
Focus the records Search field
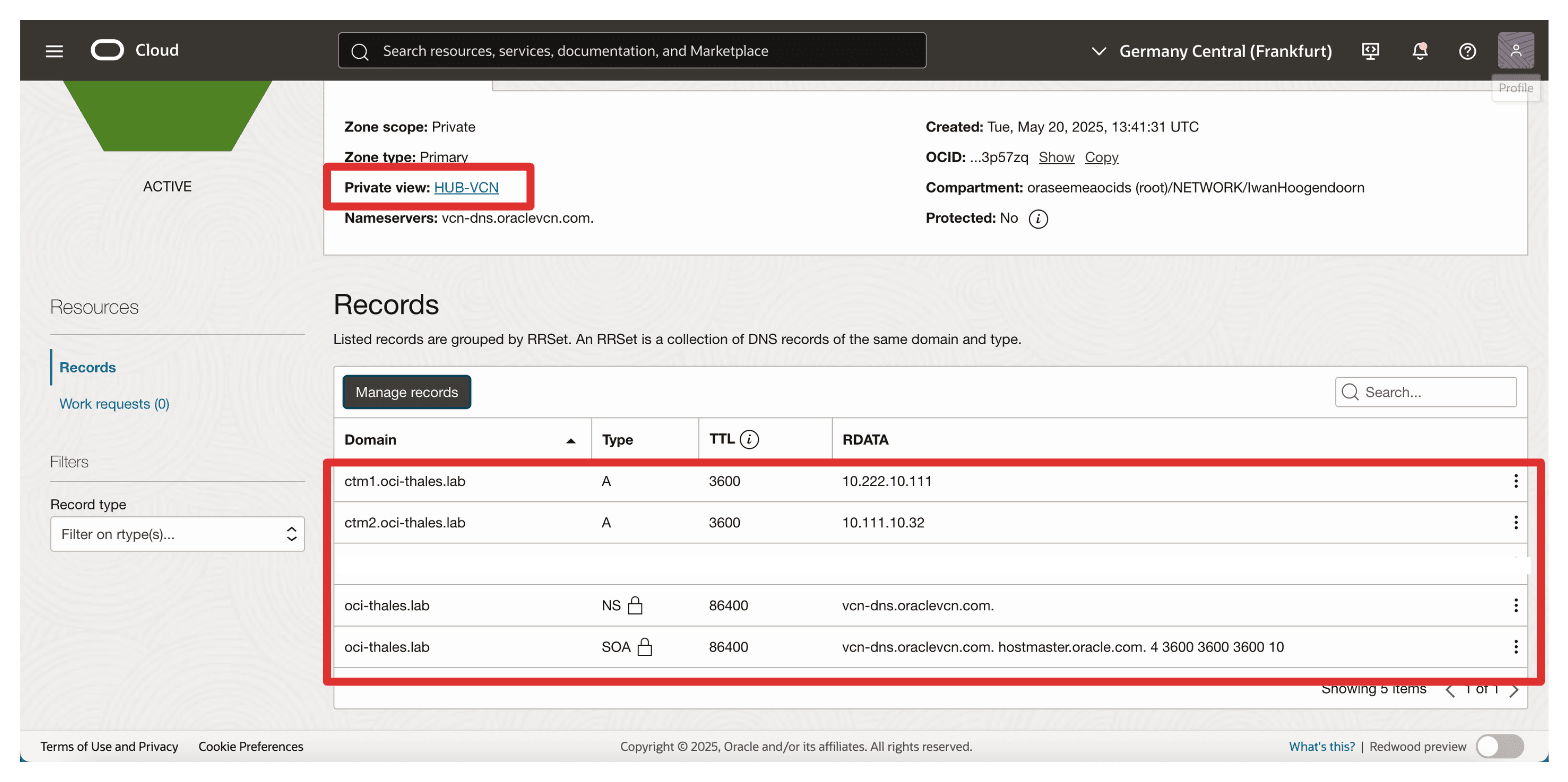click(x=1426, y=392)
